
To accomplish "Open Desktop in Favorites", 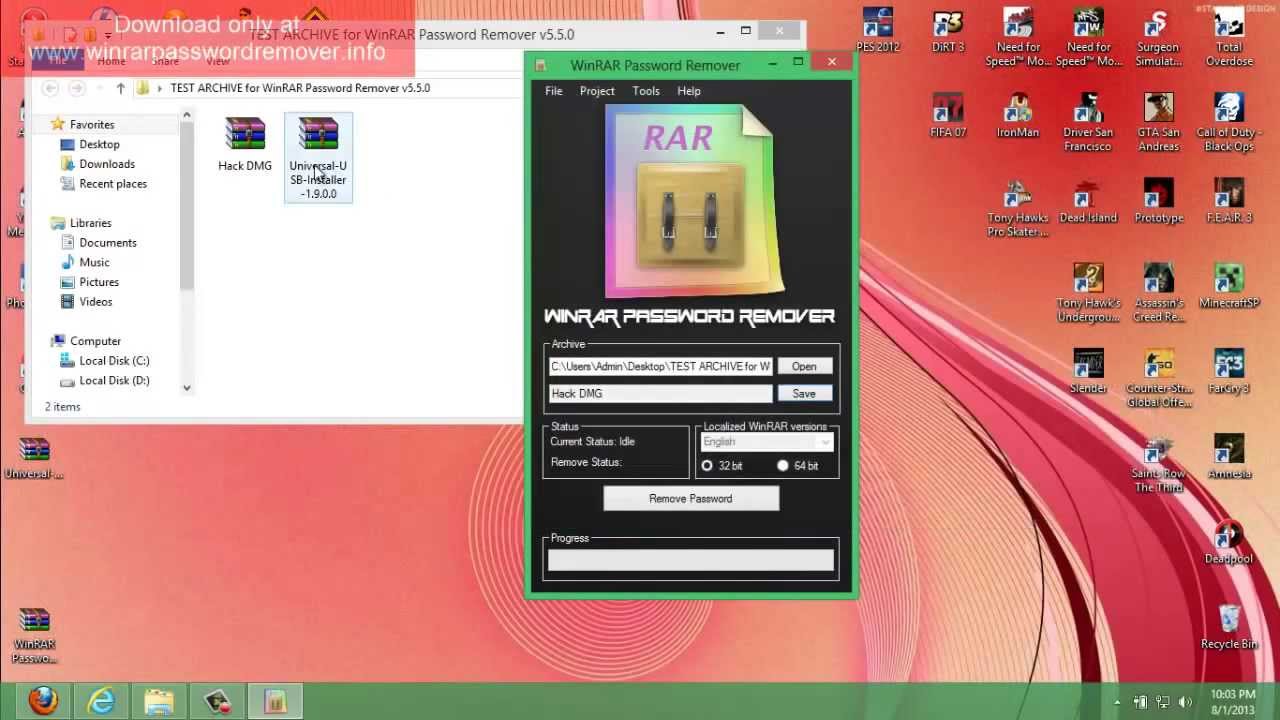I will (x=99, y=144).
